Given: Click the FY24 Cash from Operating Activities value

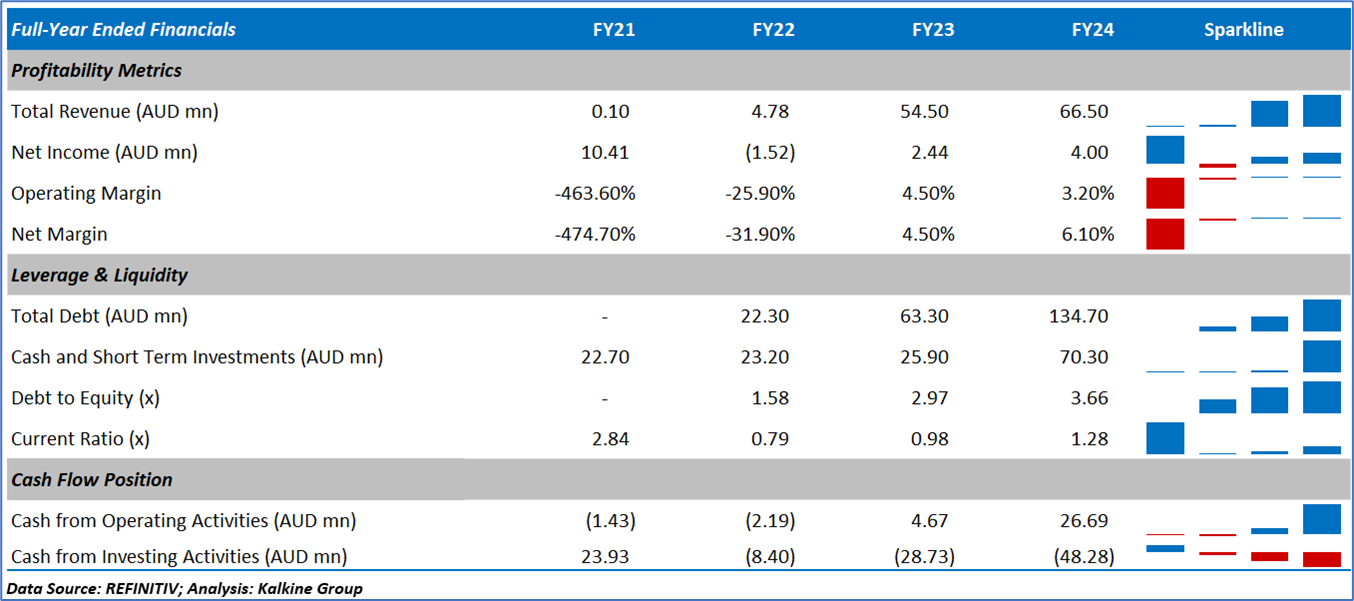Looking at the screenshot, I should (x=1088, y=521).
